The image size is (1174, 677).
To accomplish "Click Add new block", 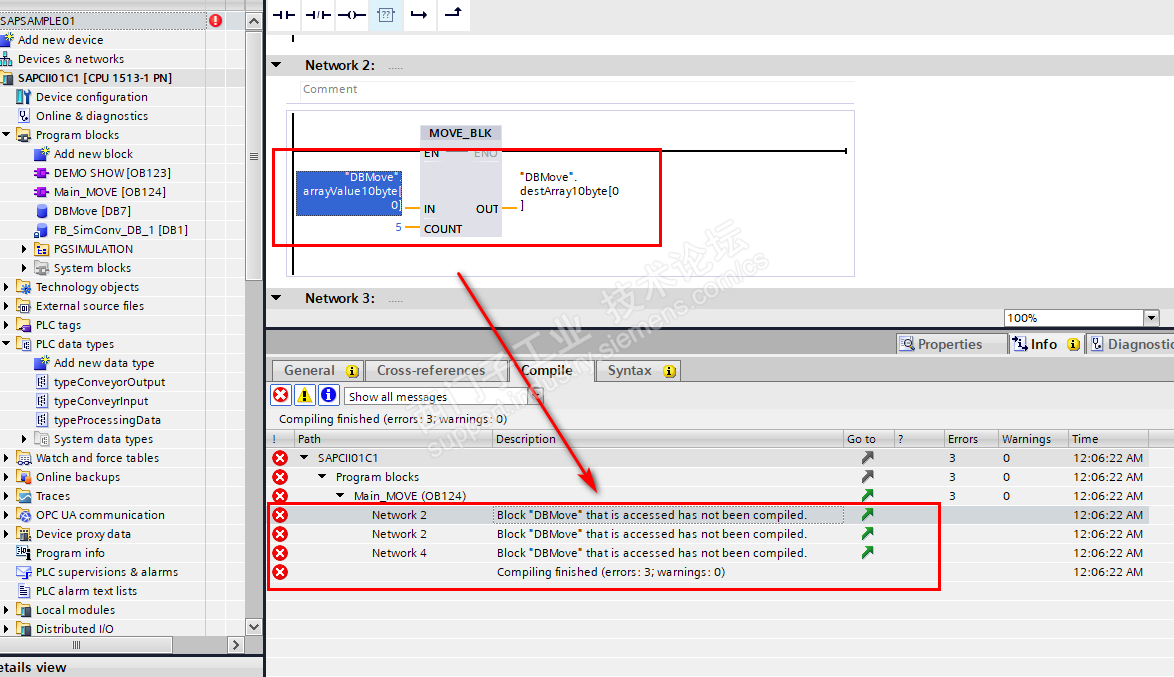I will [93, 154].
